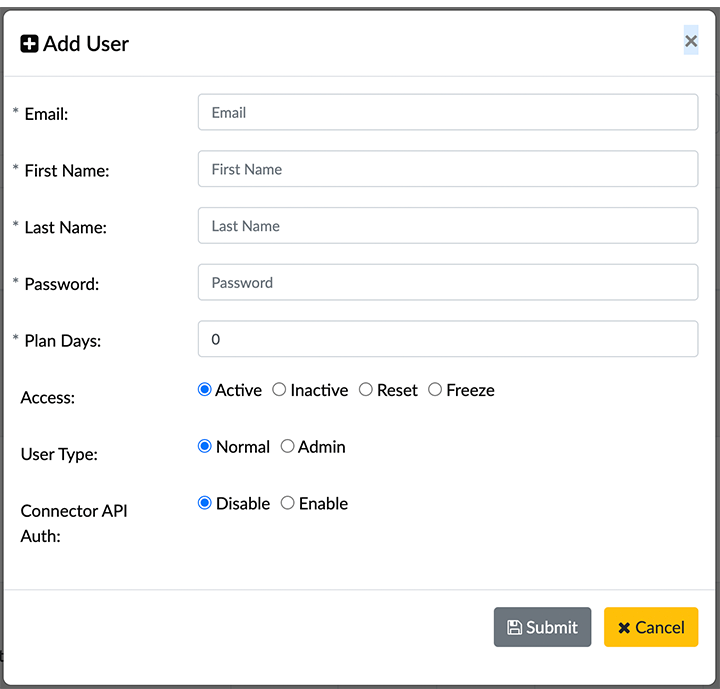Screen dimensions: 720x689
Task: Focus the Email input field
Action: point(447,113)
